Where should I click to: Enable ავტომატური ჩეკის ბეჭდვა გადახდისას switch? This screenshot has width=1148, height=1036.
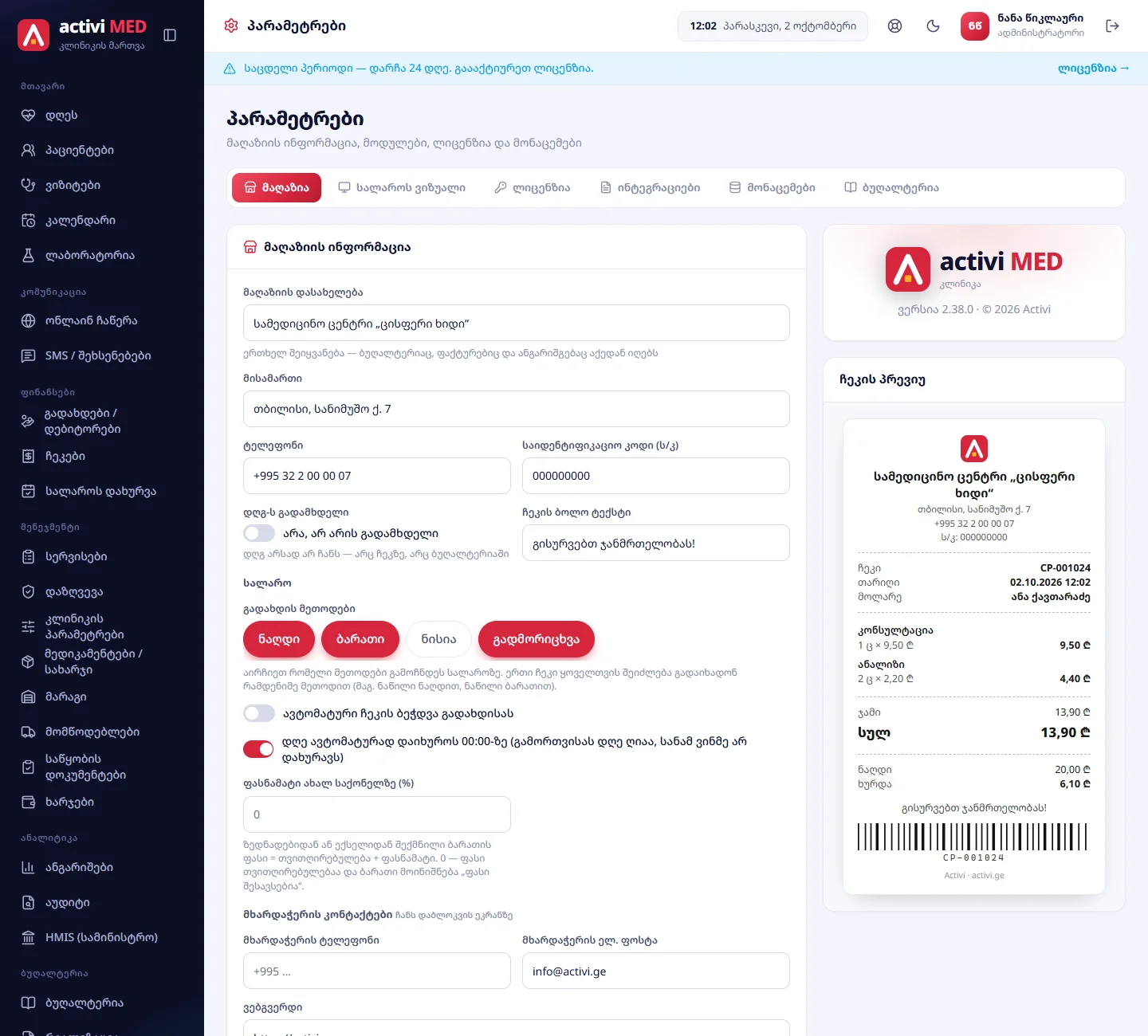tap(258, 713)
